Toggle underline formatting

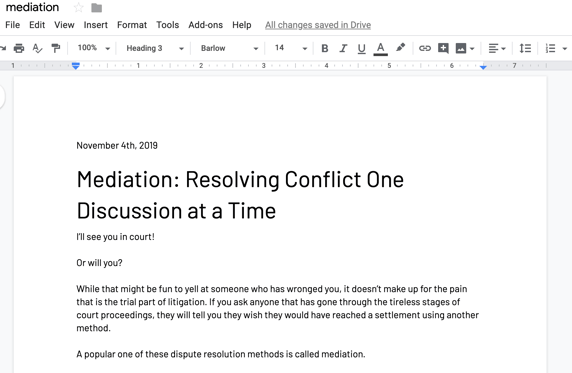pyautogui.click(x=362, y=49)
